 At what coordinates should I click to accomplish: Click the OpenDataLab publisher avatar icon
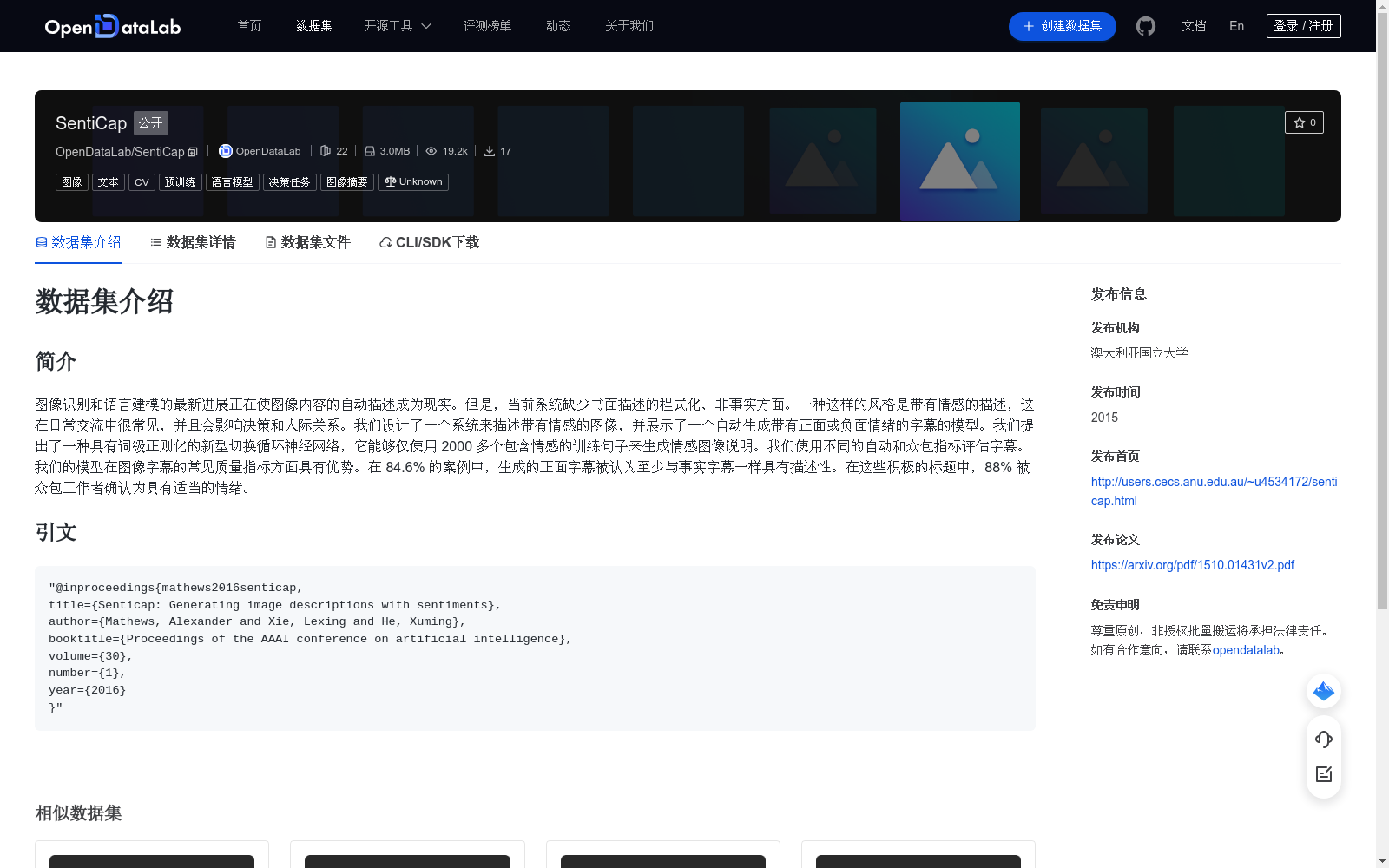point(225,151)
